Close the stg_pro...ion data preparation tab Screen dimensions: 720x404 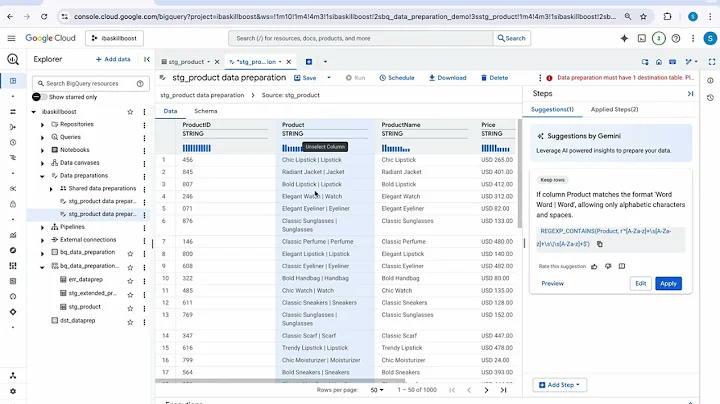click(288, 62)
